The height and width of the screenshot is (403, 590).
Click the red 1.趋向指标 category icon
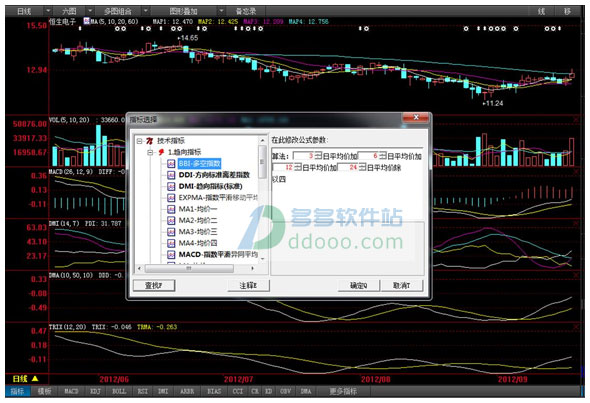click(x=161, y=152)
